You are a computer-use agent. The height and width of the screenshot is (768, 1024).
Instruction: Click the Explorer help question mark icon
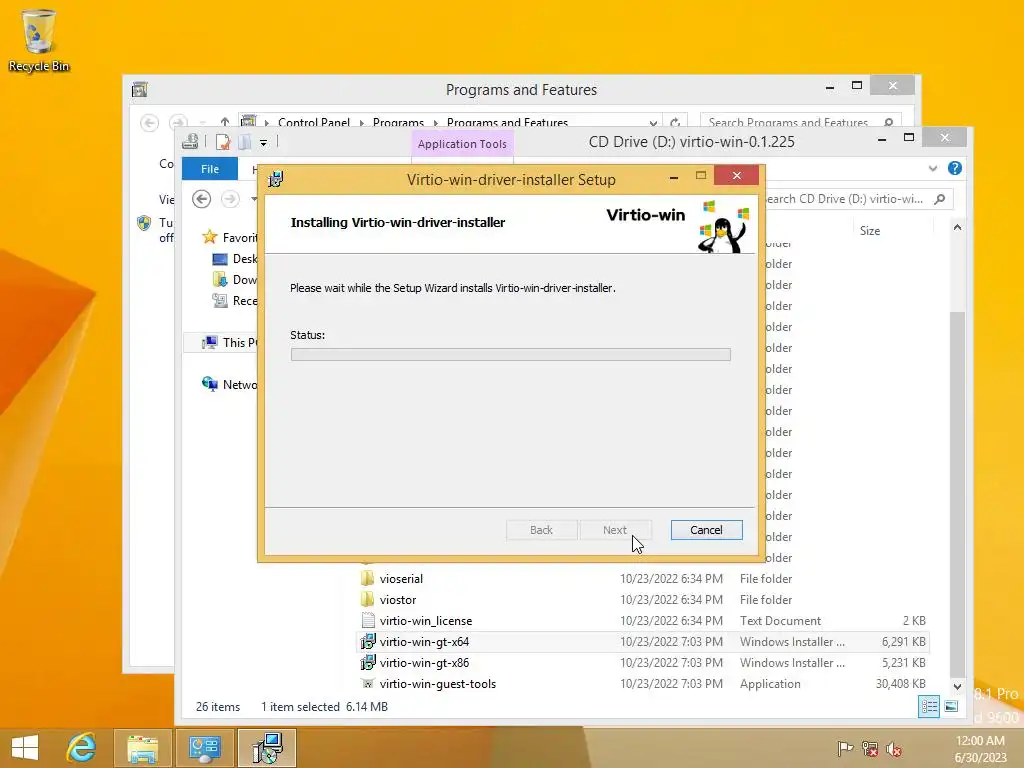coord(954,168)
